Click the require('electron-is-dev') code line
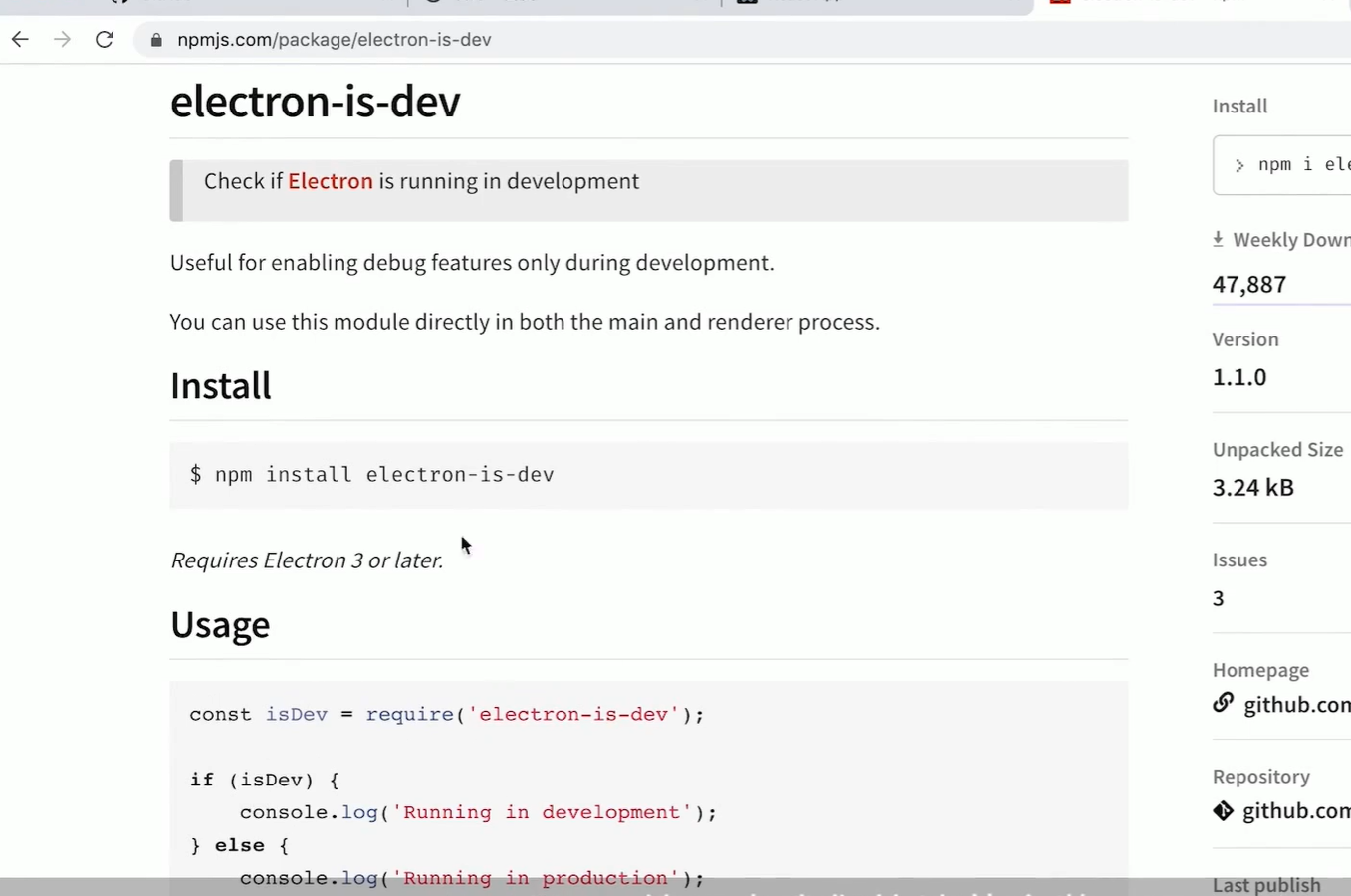Viewport: 1351px width, 896px height. (446, 715)
